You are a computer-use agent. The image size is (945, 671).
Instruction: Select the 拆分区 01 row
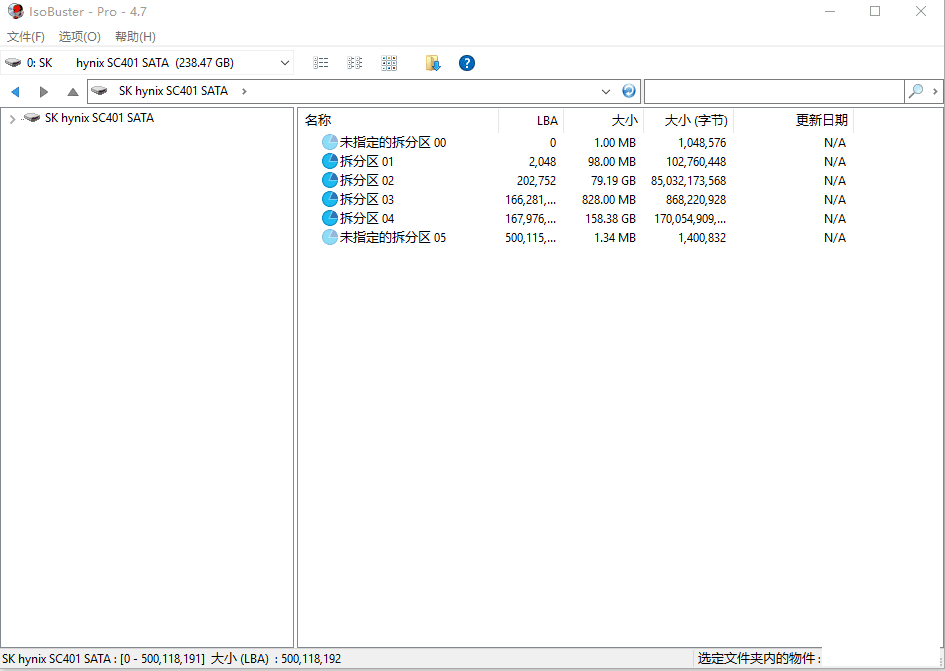click(576, 162)
